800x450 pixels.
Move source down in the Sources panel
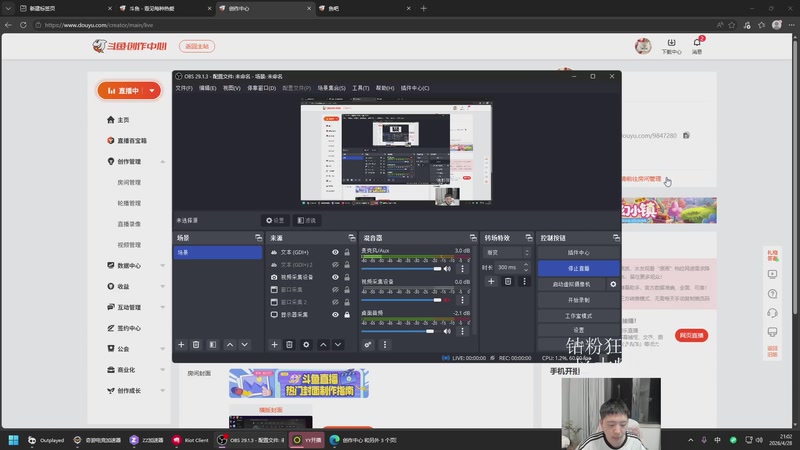point(338,345)
